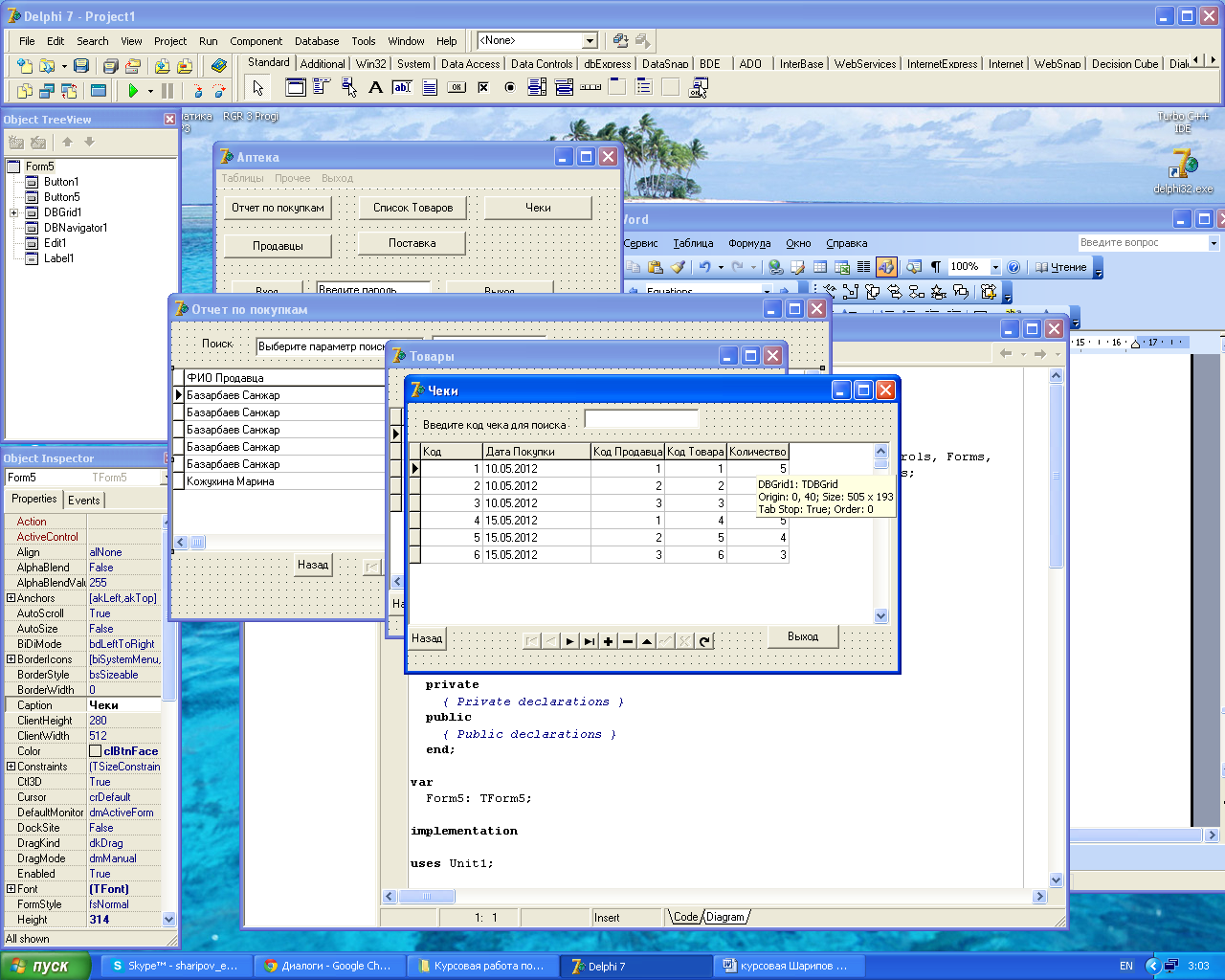
Task: Open the <None> desktop layout dropdown
Action: [590, 41]
